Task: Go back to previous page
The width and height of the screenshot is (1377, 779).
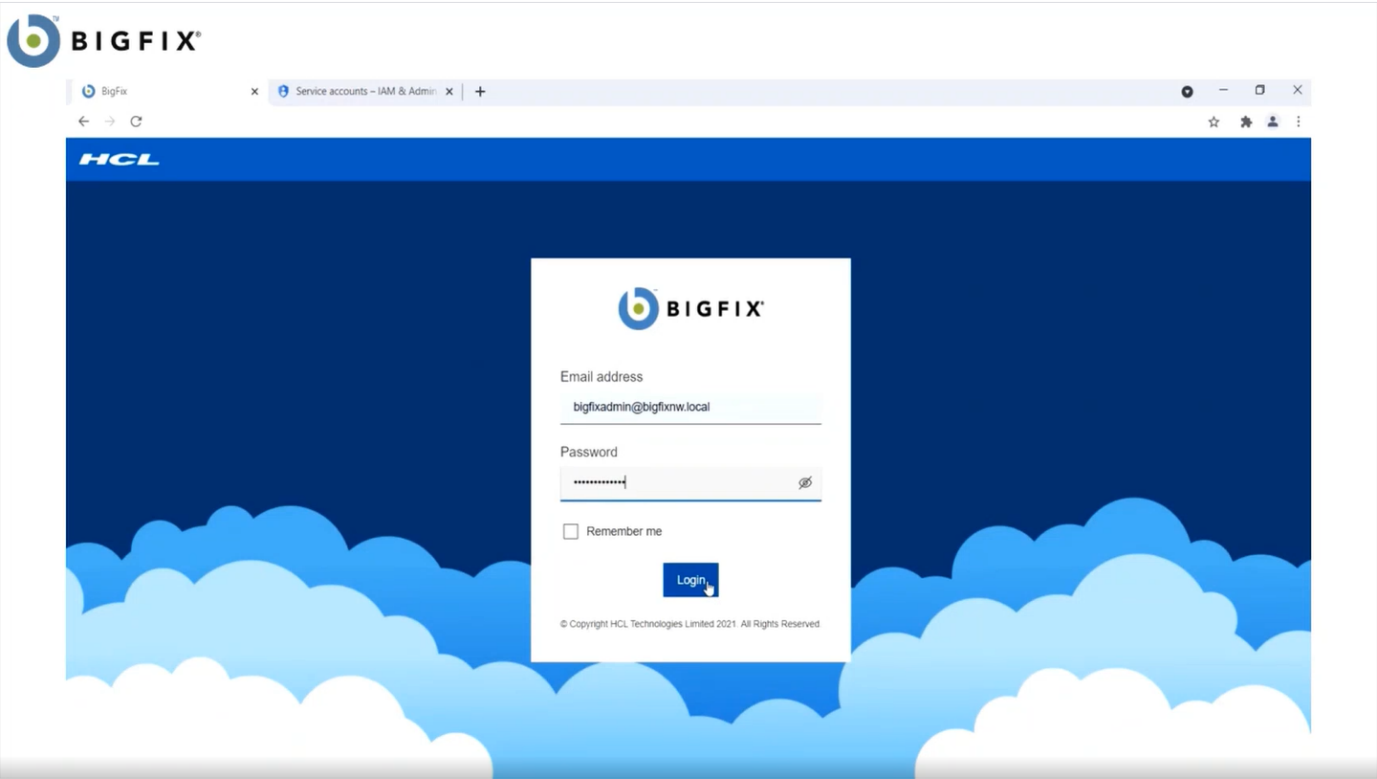Action: click(x=84, y=121)
